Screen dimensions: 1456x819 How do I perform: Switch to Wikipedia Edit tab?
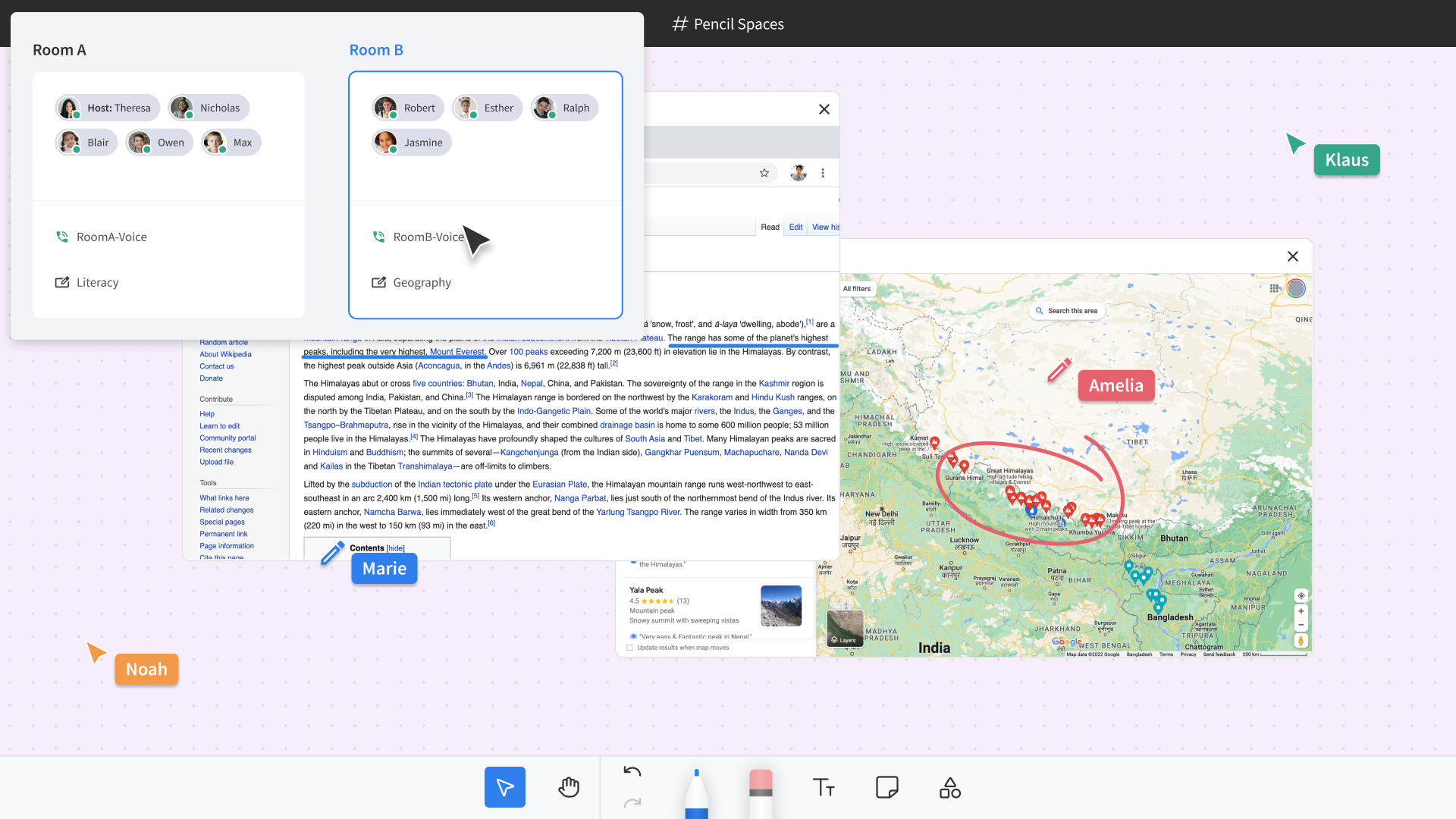[x=795, y=227]
